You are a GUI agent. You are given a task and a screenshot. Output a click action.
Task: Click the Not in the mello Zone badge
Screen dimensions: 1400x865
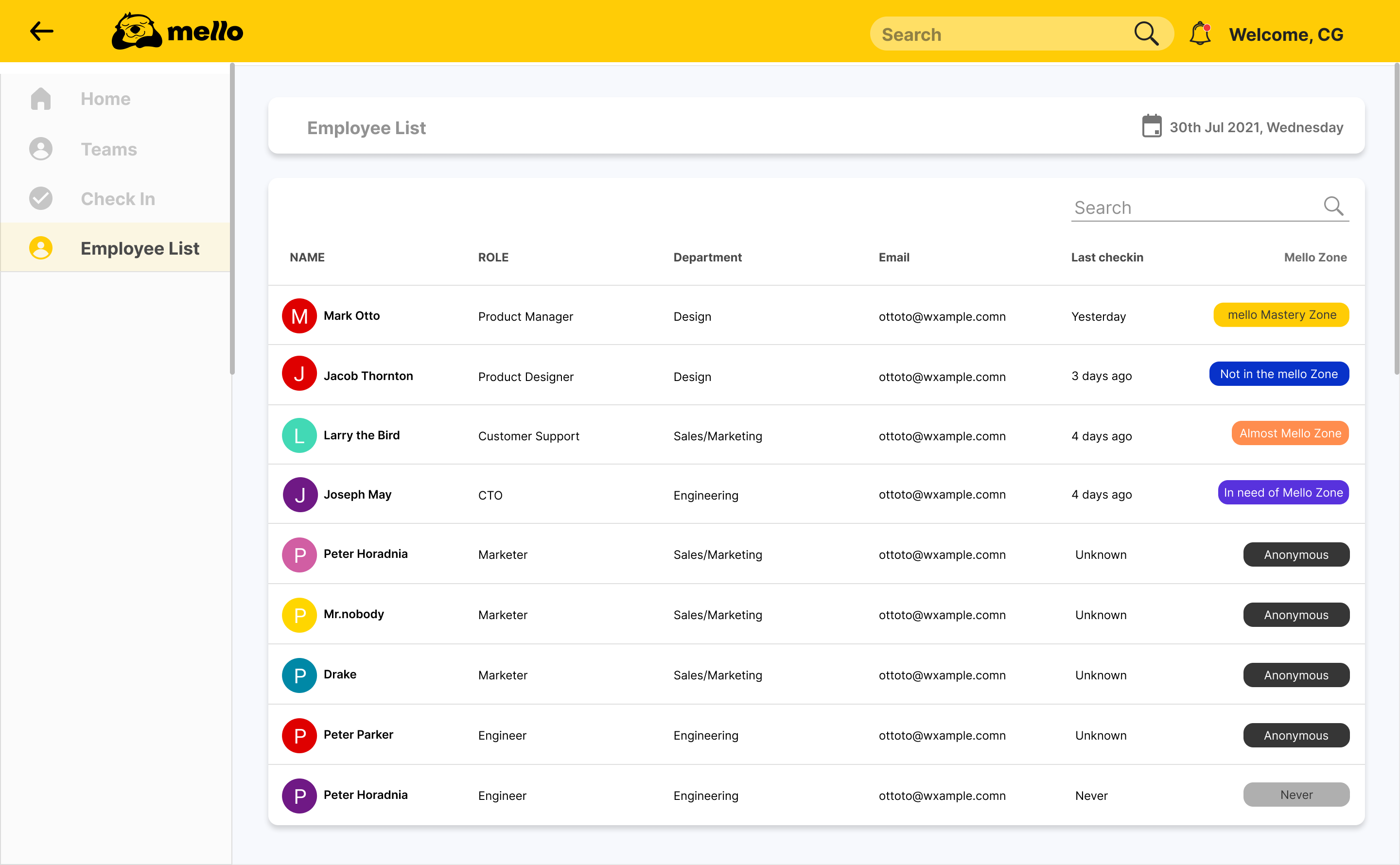[1278, 374]
